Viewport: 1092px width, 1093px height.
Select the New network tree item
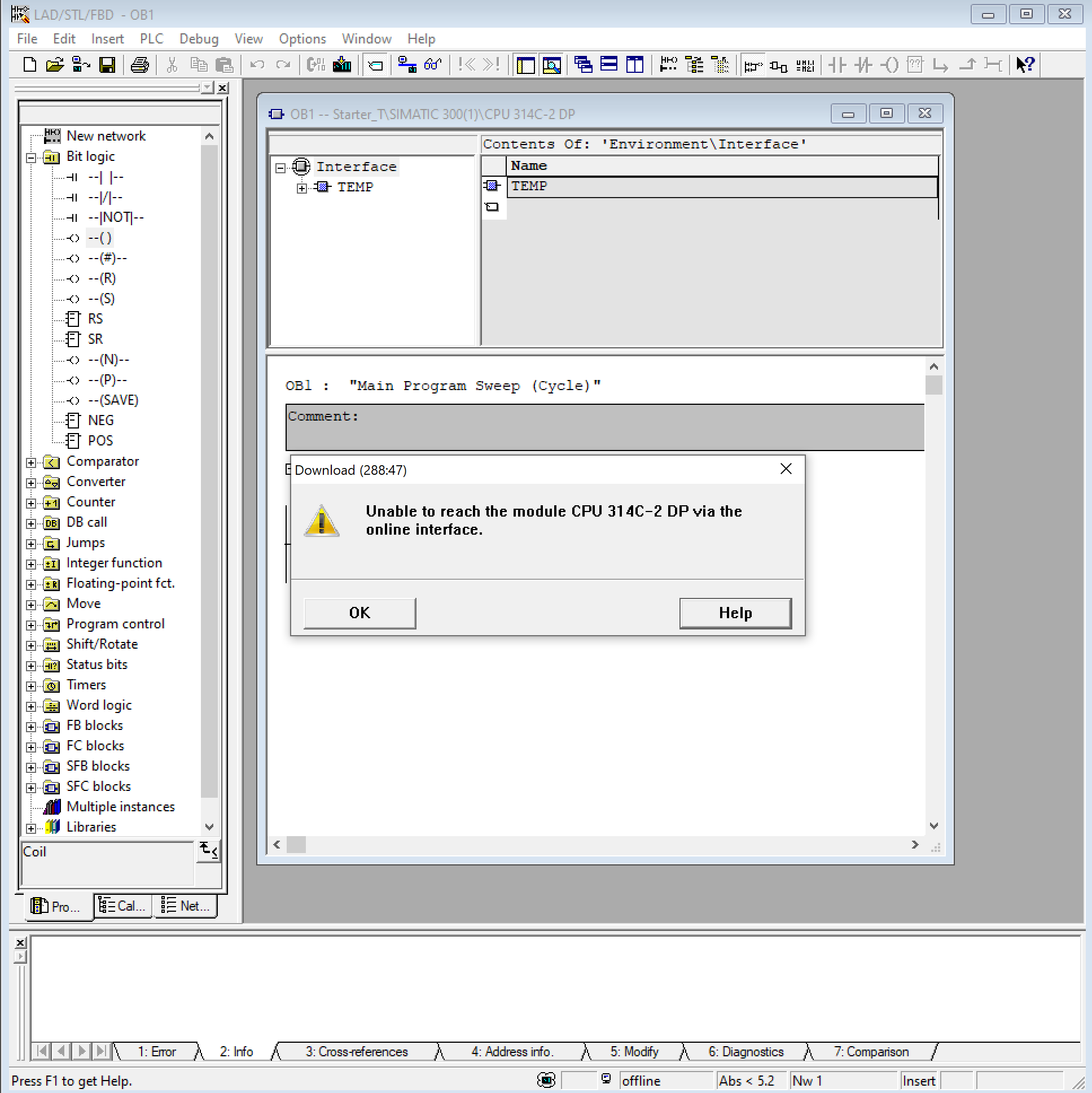[106, 136]
